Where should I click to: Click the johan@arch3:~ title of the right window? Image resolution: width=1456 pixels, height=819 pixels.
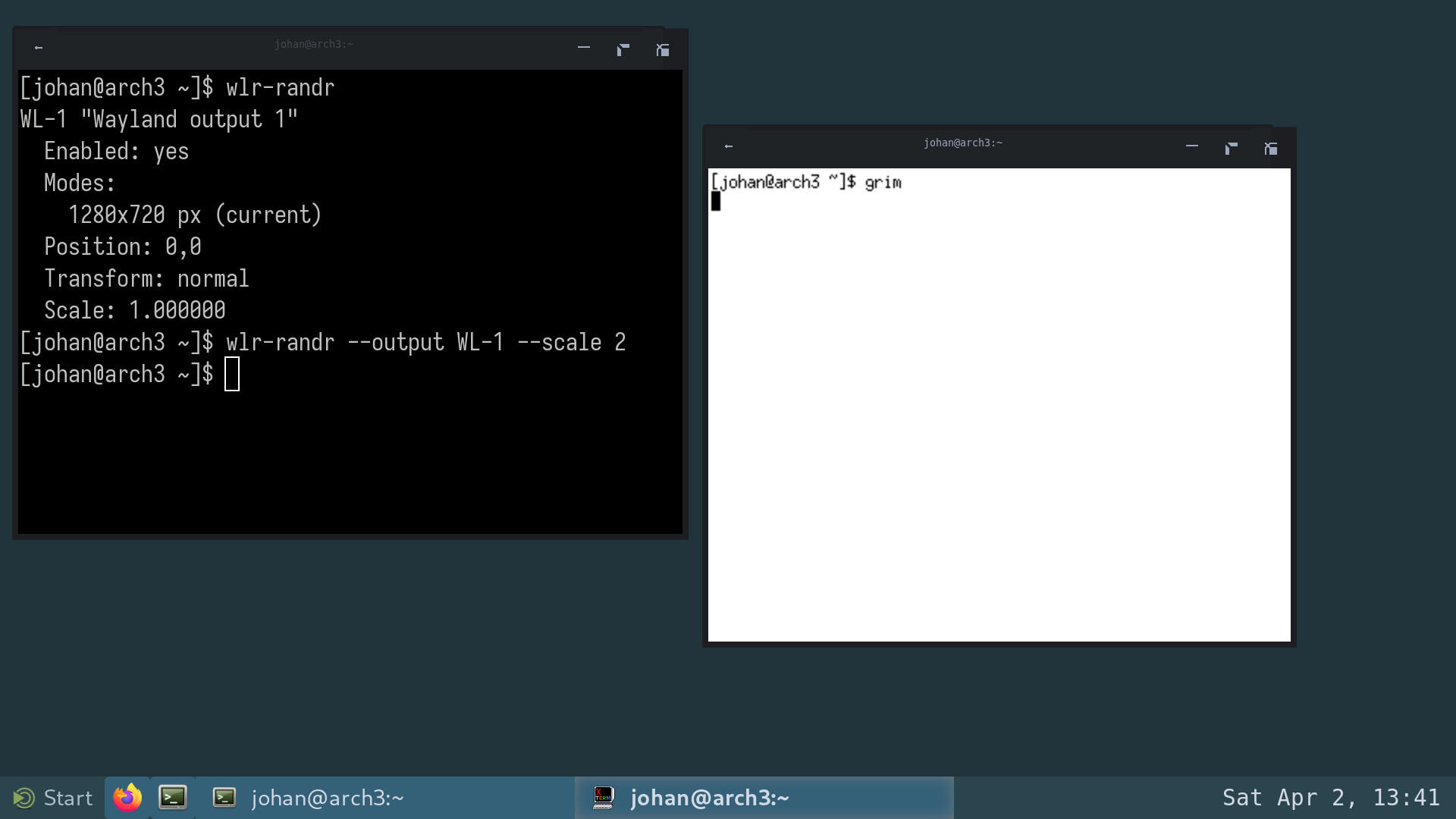(963, 143)
